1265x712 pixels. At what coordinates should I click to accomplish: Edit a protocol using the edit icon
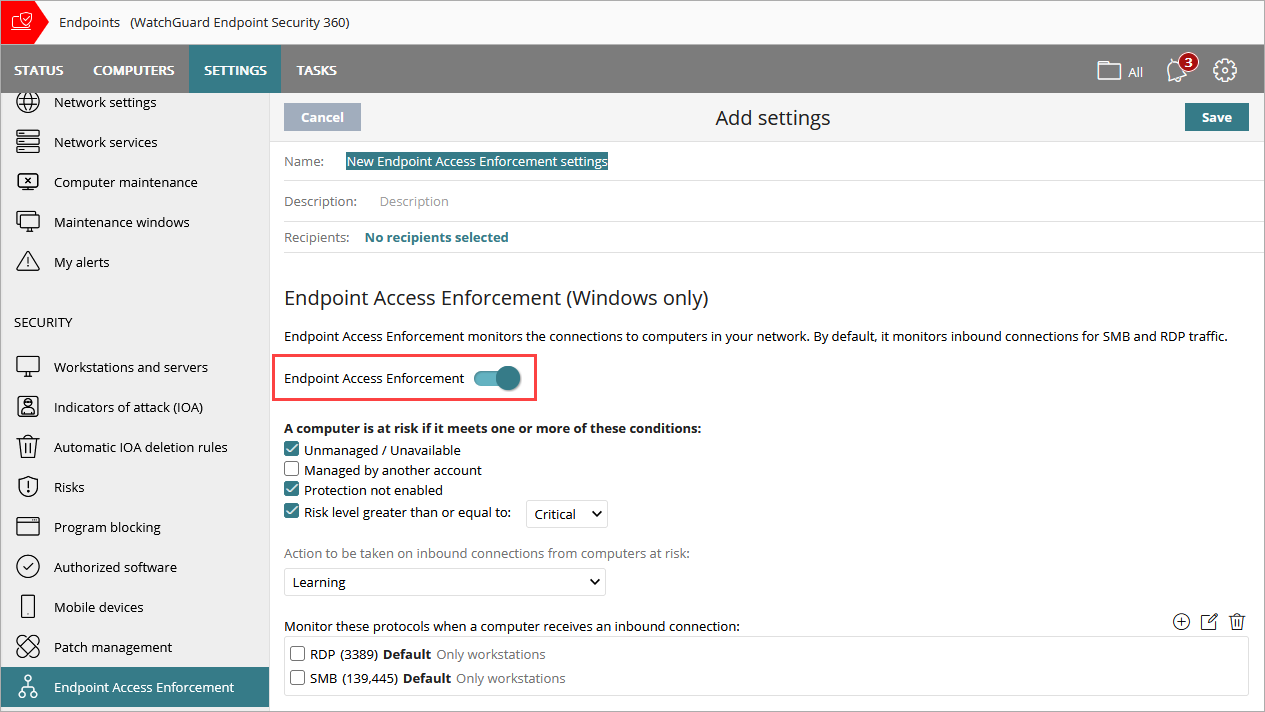tap(1209, 621)
